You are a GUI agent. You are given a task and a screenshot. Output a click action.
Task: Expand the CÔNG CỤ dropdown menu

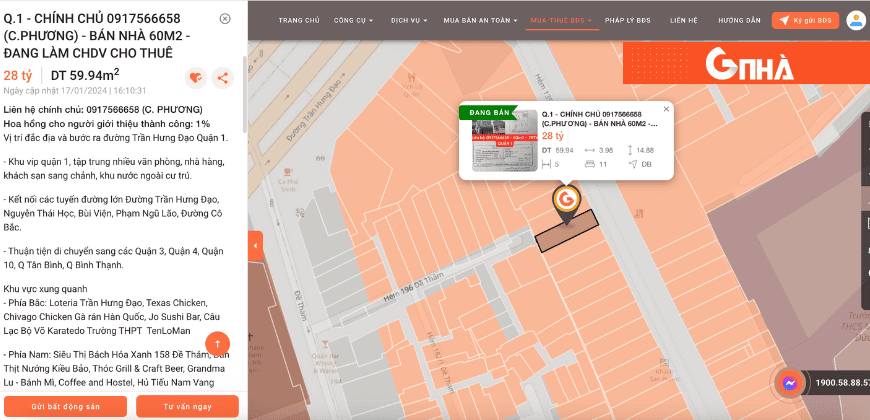(x=353, y=21)
